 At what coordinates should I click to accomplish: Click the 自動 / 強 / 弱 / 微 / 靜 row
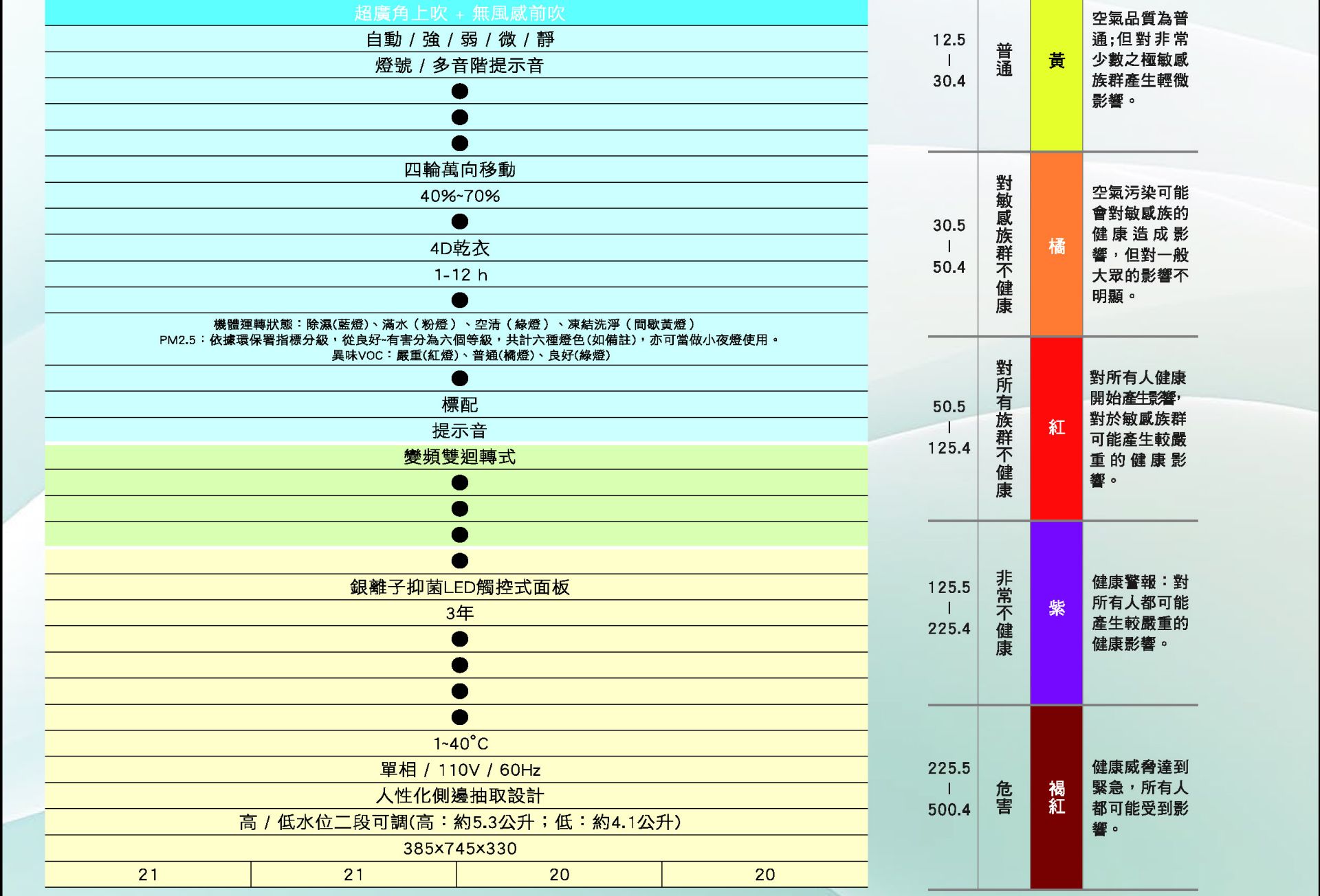459,39
